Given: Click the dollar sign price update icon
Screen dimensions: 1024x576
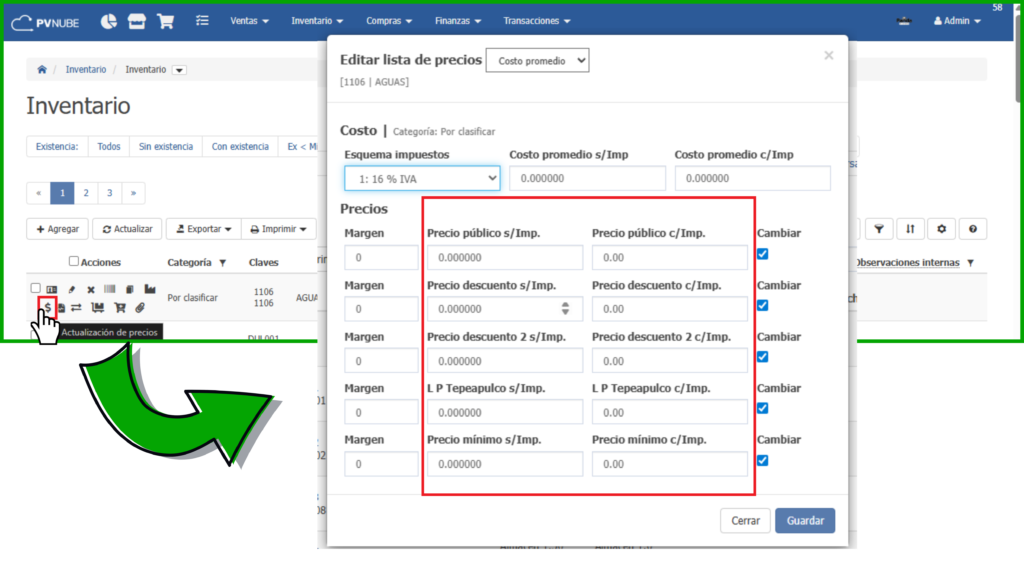Looking at the screenshot, I should (x=47, y=307).
